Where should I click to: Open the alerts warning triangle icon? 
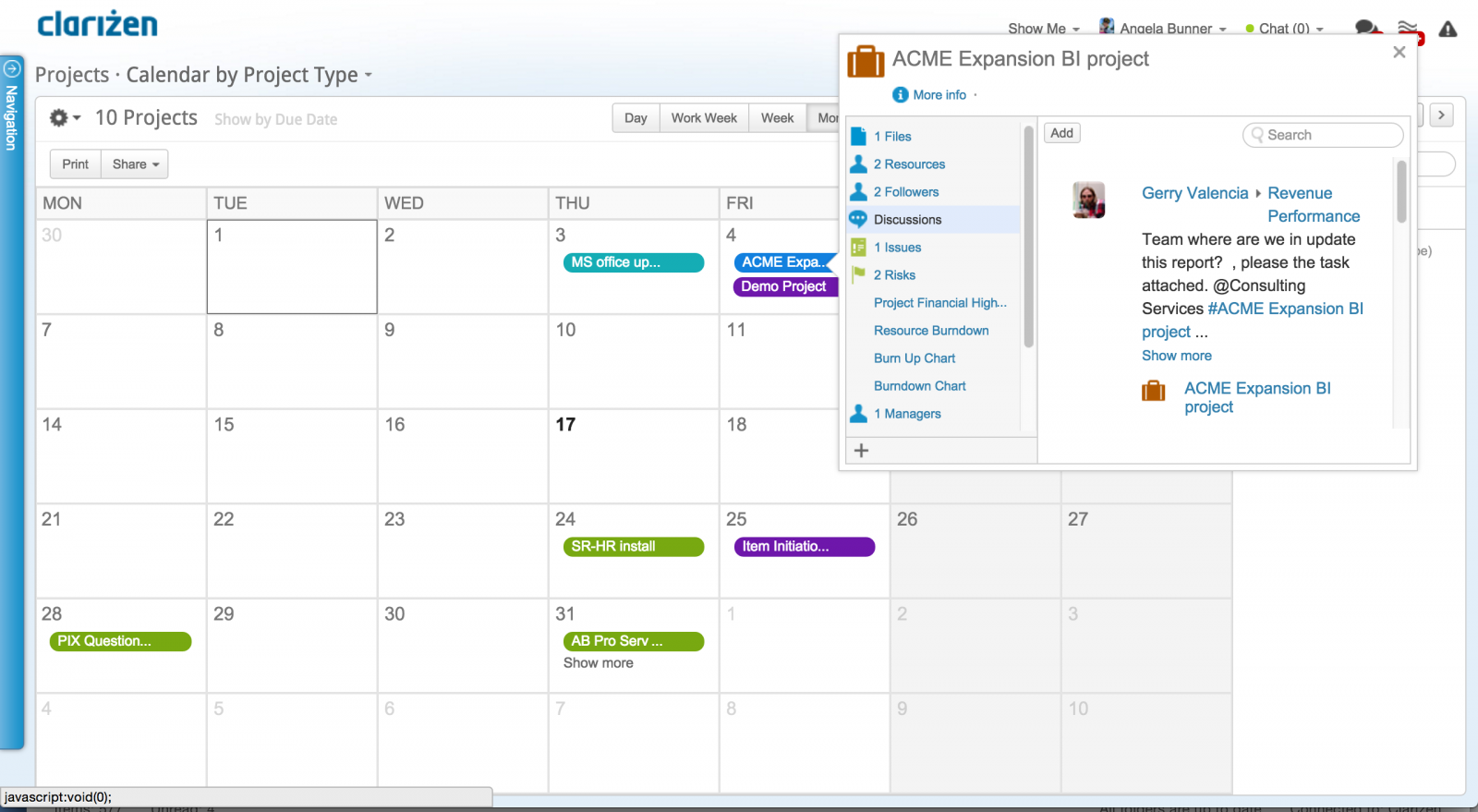click(x=1448, y=30)
